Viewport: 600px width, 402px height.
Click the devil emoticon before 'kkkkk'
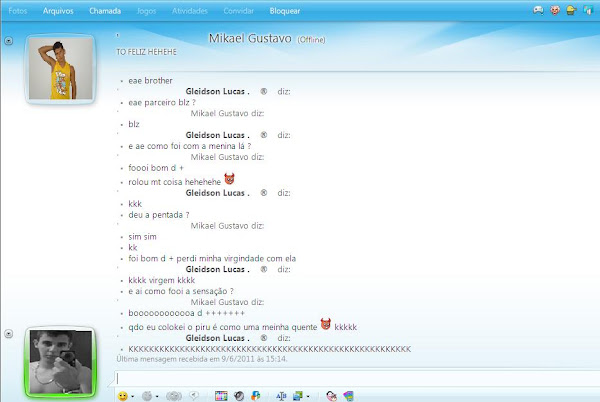326,324
